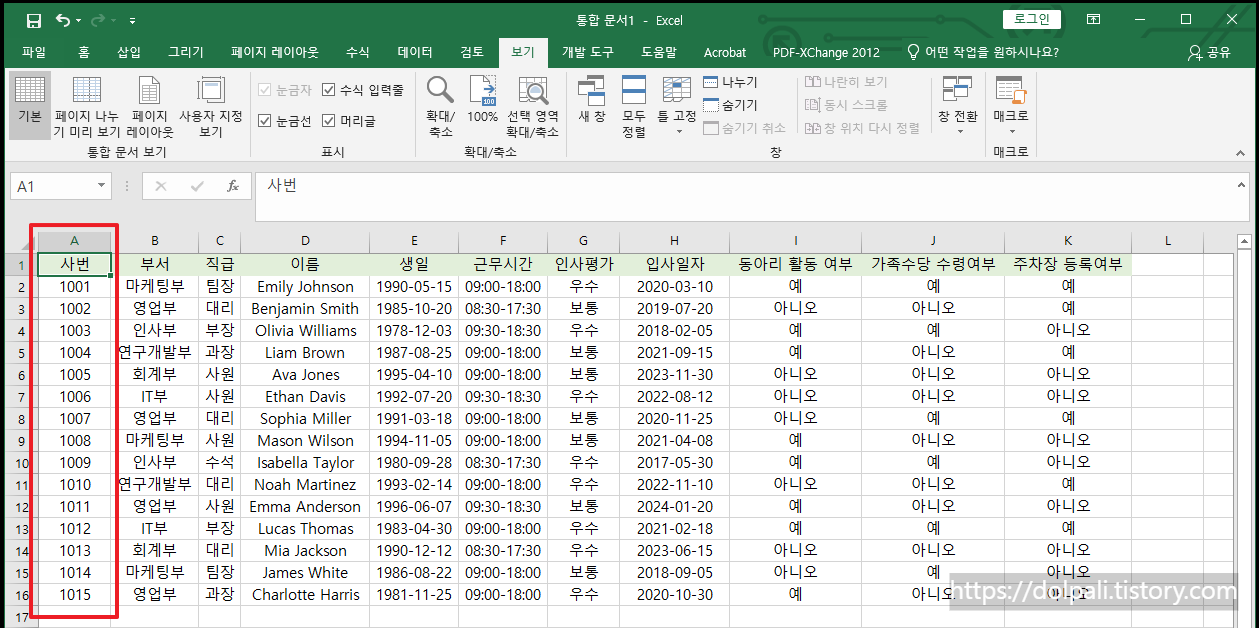Click cell containing Emily Johnson
This screenshot has width=1259, height=628.
tap(305, 287)
